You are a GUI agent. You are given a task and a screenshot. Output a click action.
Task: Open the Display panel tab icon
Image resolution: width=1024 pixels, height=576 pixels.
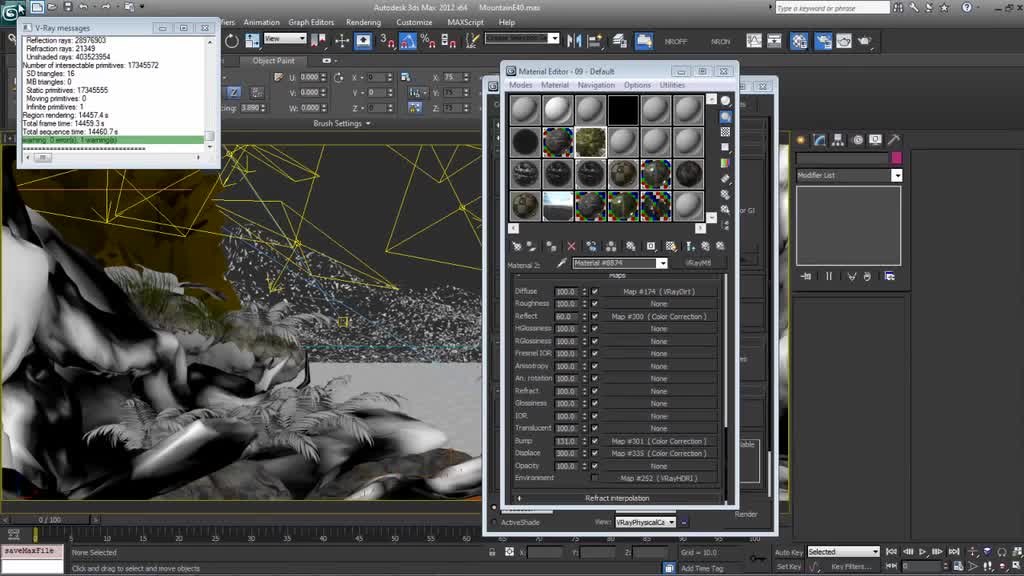pyautogui.click(x=875, y=140)
